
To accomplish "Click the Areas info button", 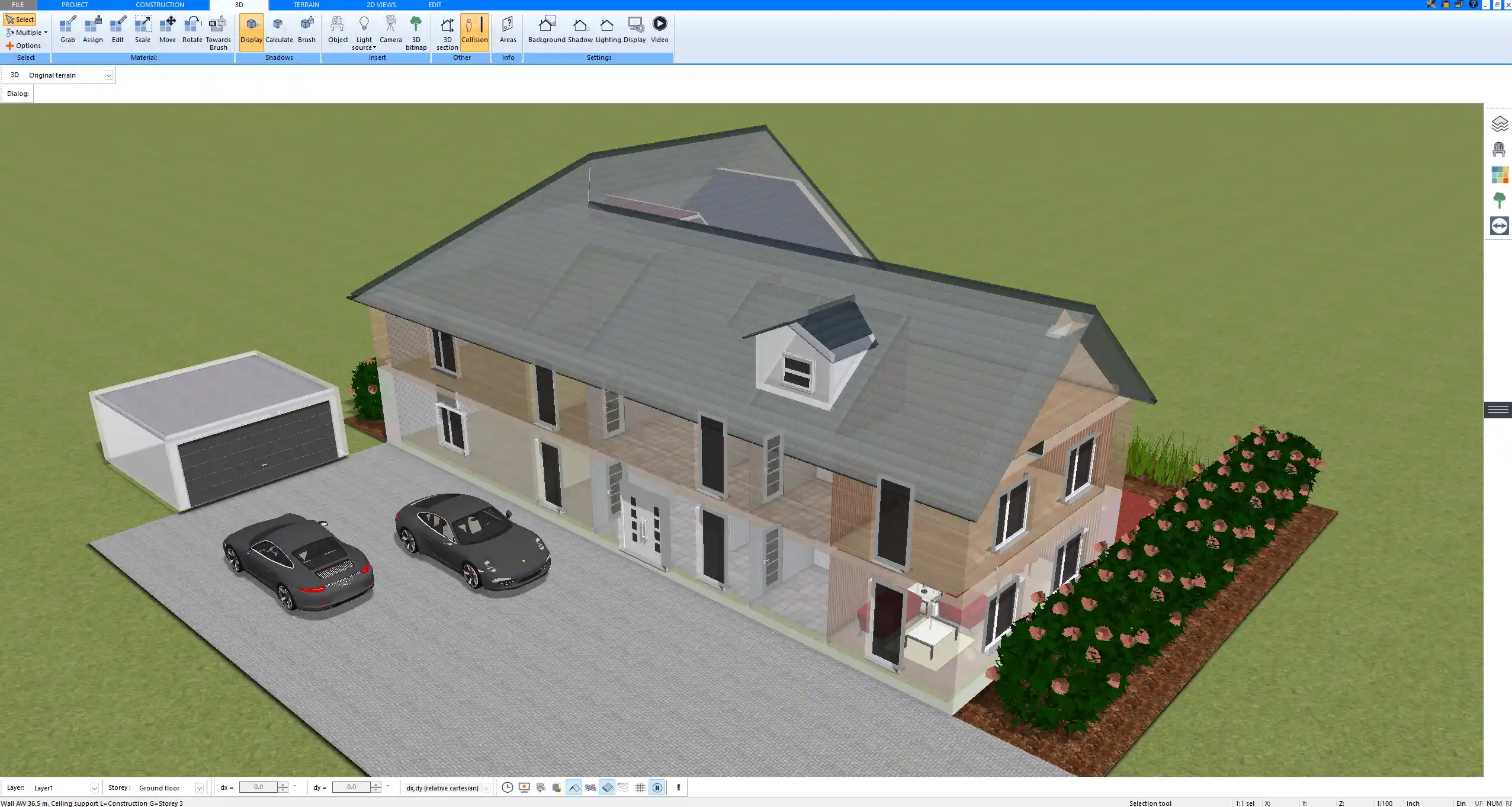I will tap(508, 30).
